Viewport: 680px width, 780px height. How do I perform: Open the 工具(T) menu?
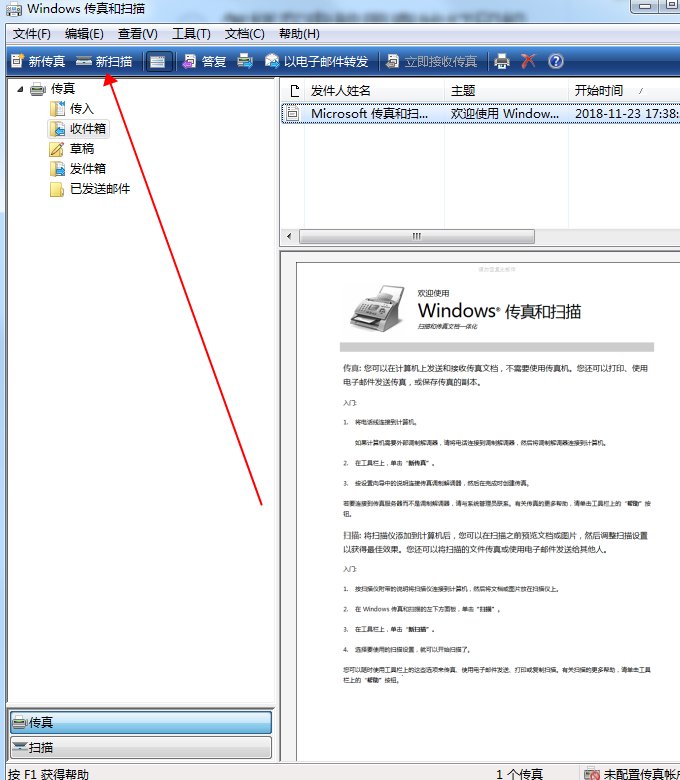pyautogui.click(x=191, y=34)
